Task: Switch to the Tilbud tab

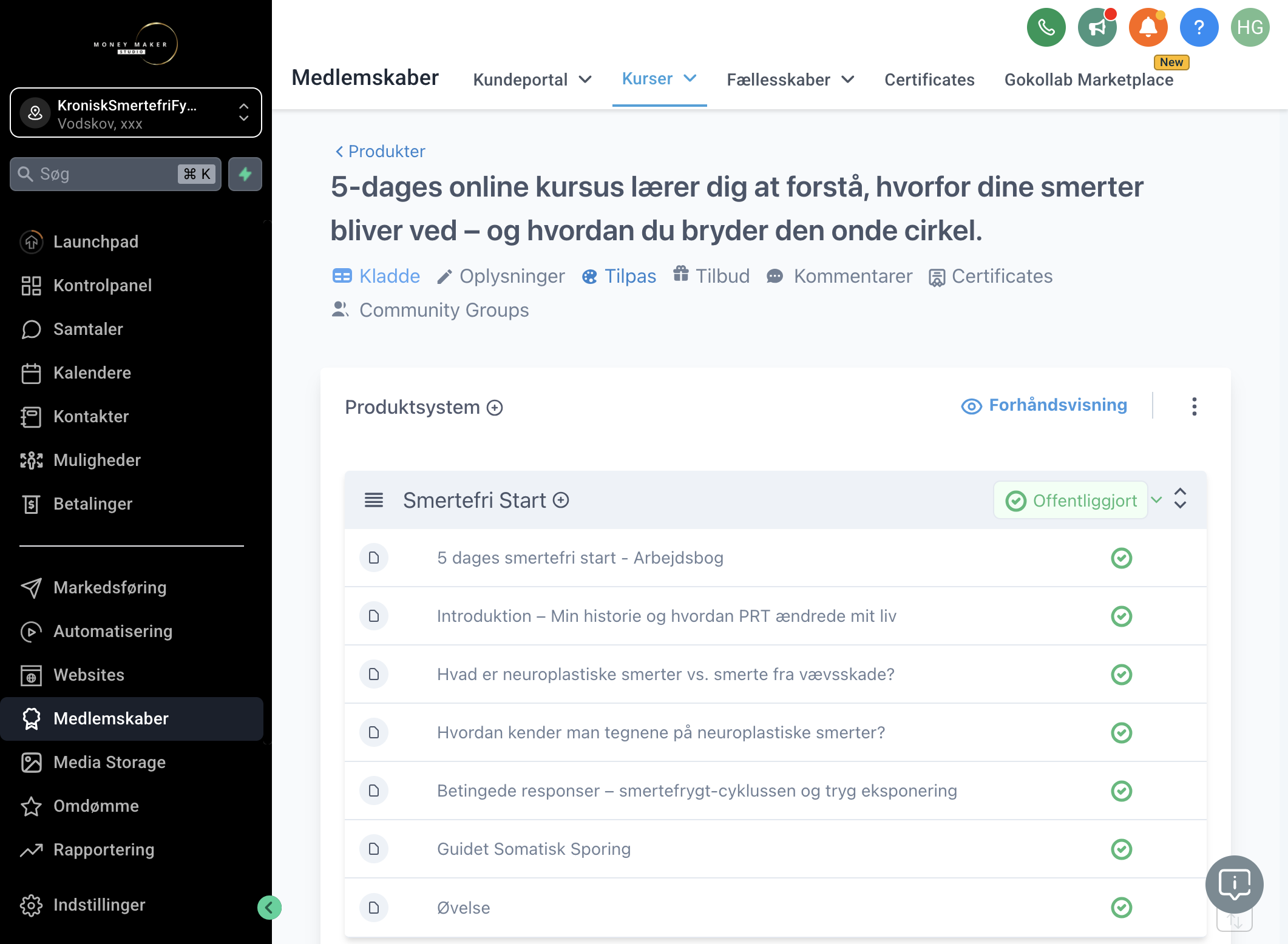Action: (x=711, y=276)
